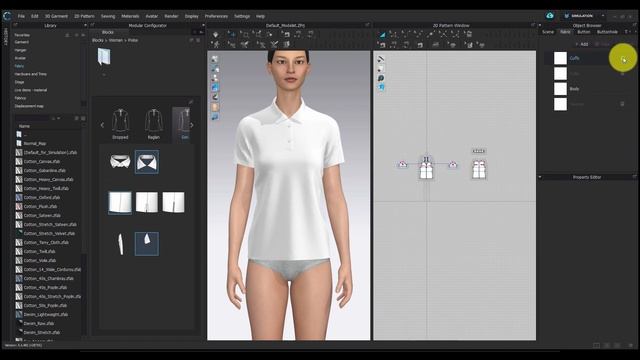Image resolution: width=640 pixels, height=360 pixels.
Task: Open the SIMULATION mode dropdown
Action: click(x=603, y=16)
